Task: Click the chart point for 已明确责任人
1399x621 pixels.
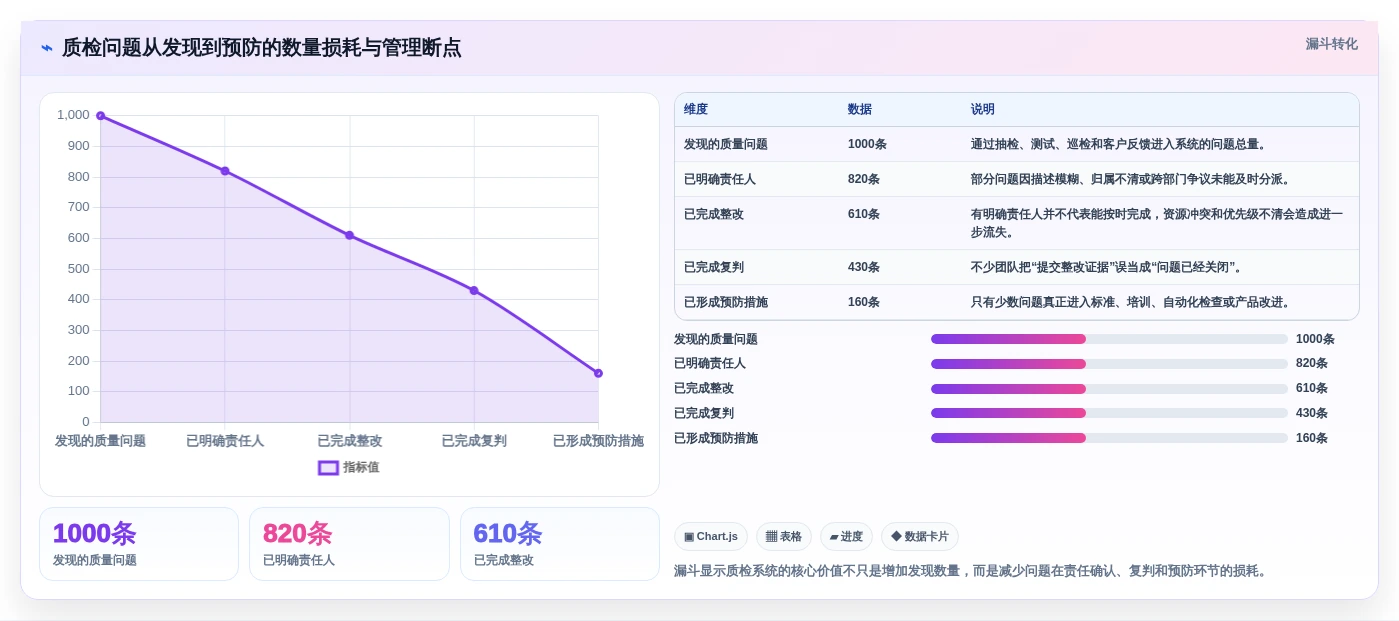Action: 225,171
